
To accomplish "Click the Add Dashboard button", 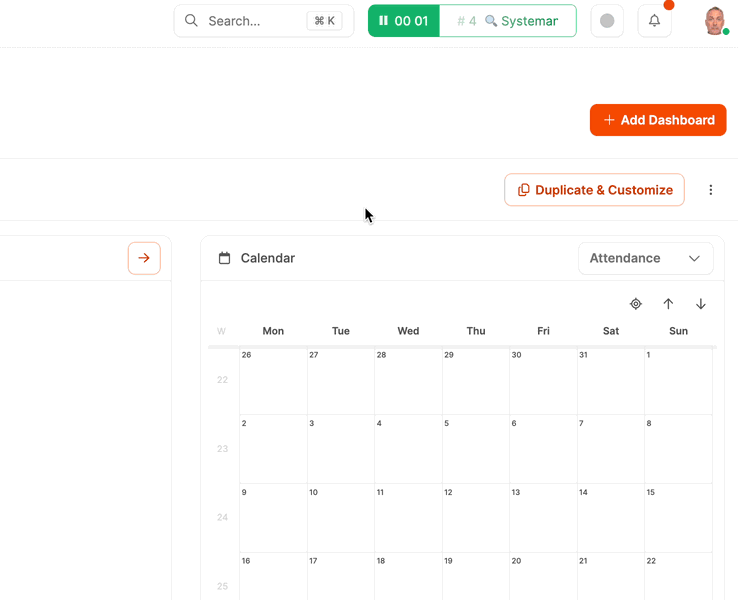I will point(658,120).
